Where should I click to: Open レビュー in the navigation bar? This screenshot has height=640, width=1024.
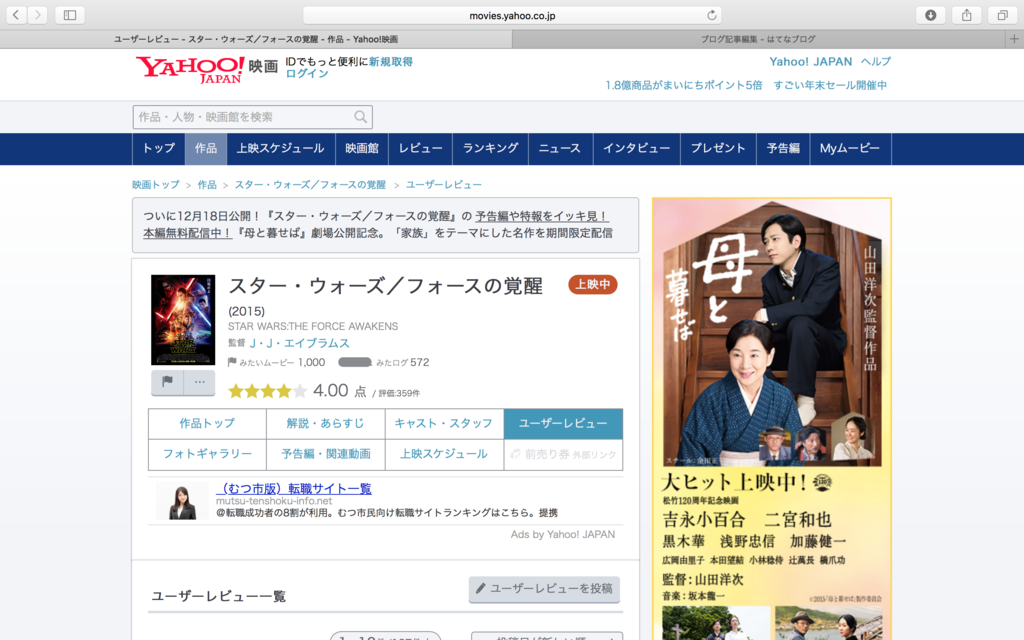420,148
